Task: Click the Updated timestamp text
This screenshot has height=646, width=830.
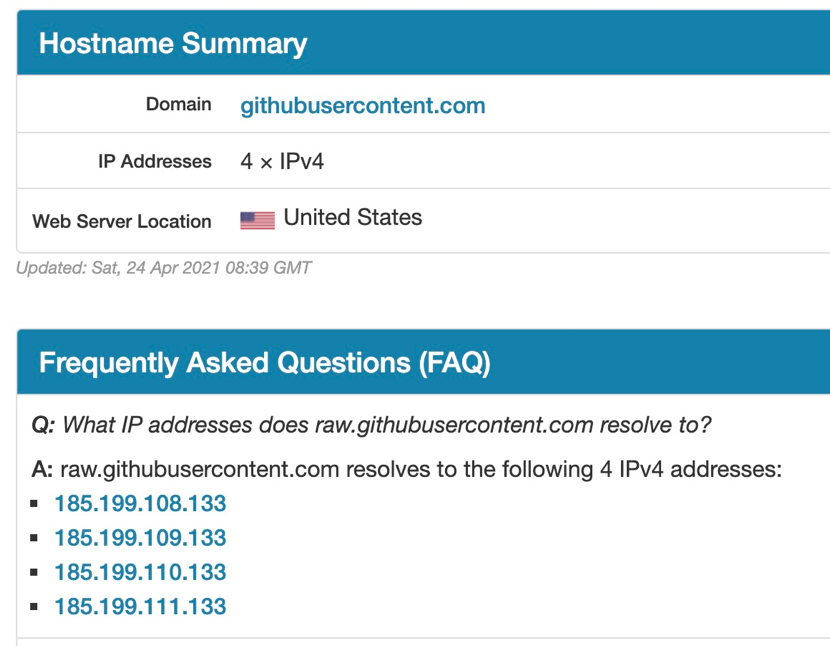Action: coord(164,267)
